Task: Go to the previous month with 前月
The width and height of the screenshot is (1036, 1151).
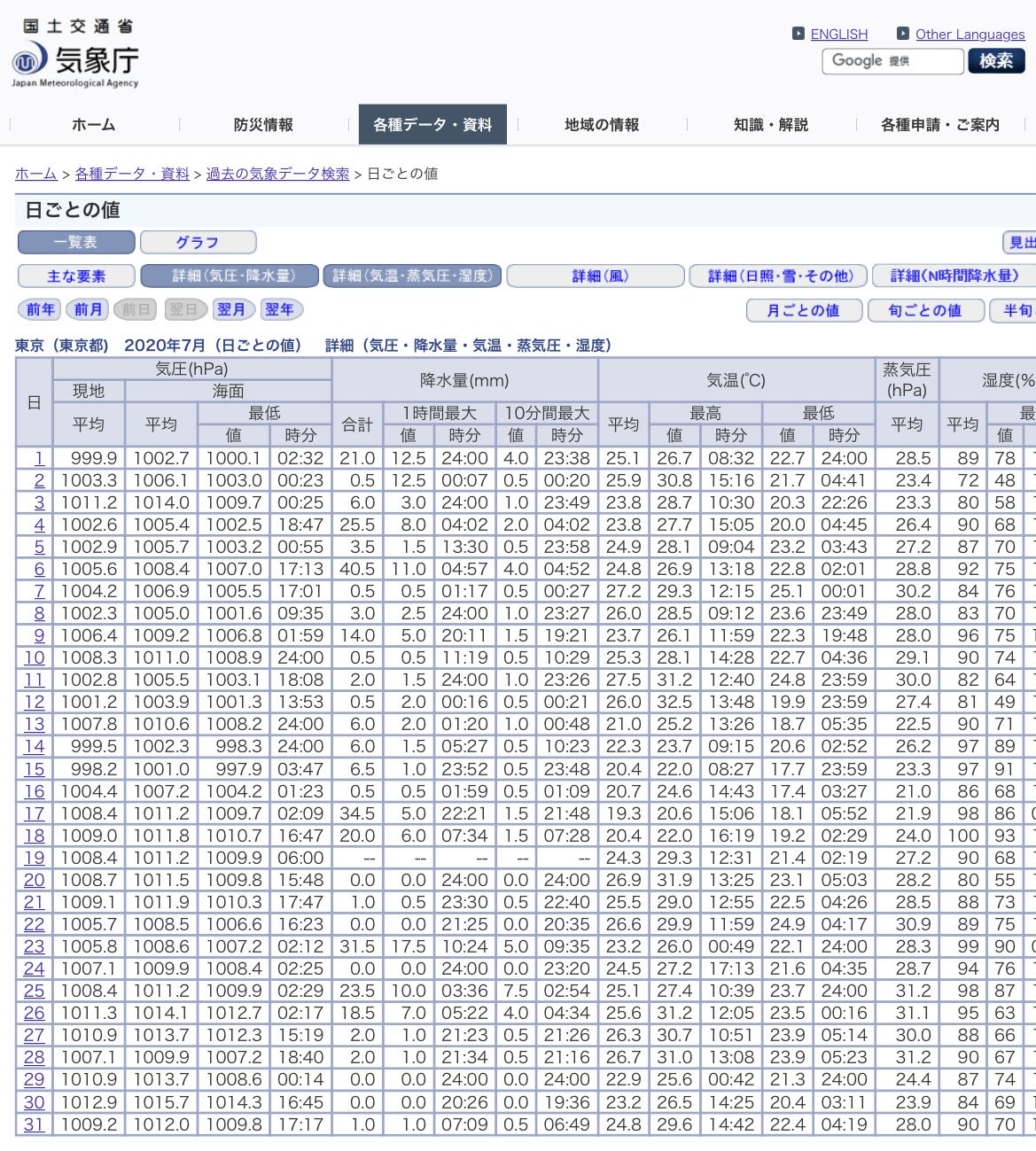Action: pos(88,309)
